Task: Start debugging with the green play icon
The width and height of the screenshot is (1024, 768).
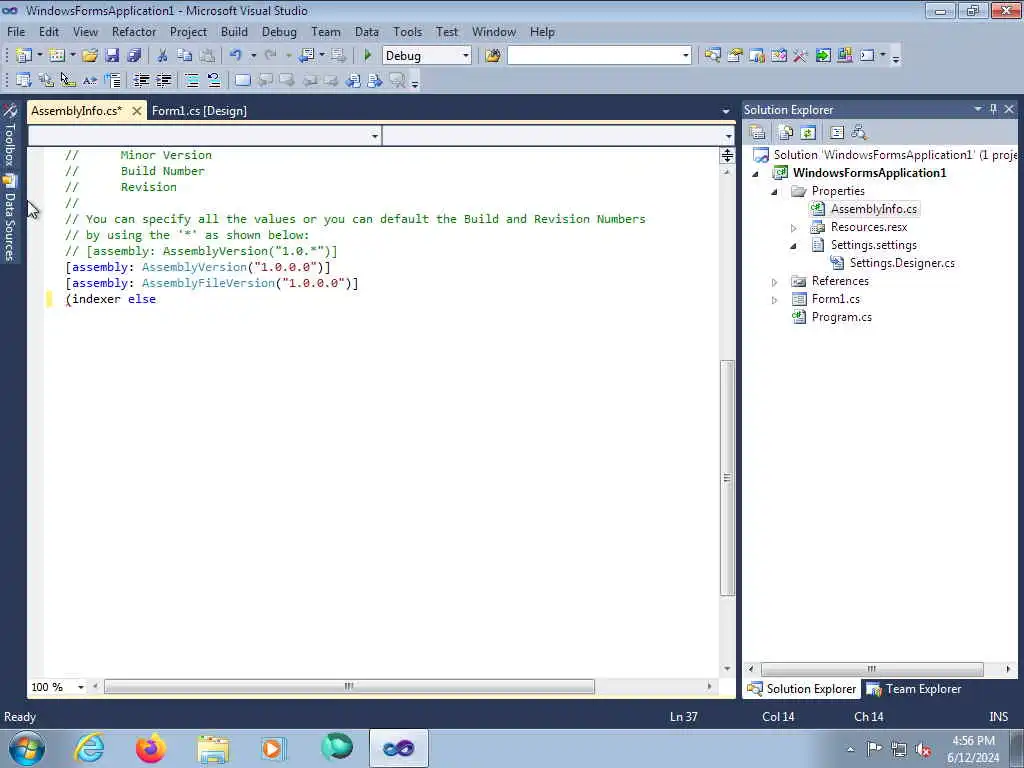Action: click(x=368, y=56)
